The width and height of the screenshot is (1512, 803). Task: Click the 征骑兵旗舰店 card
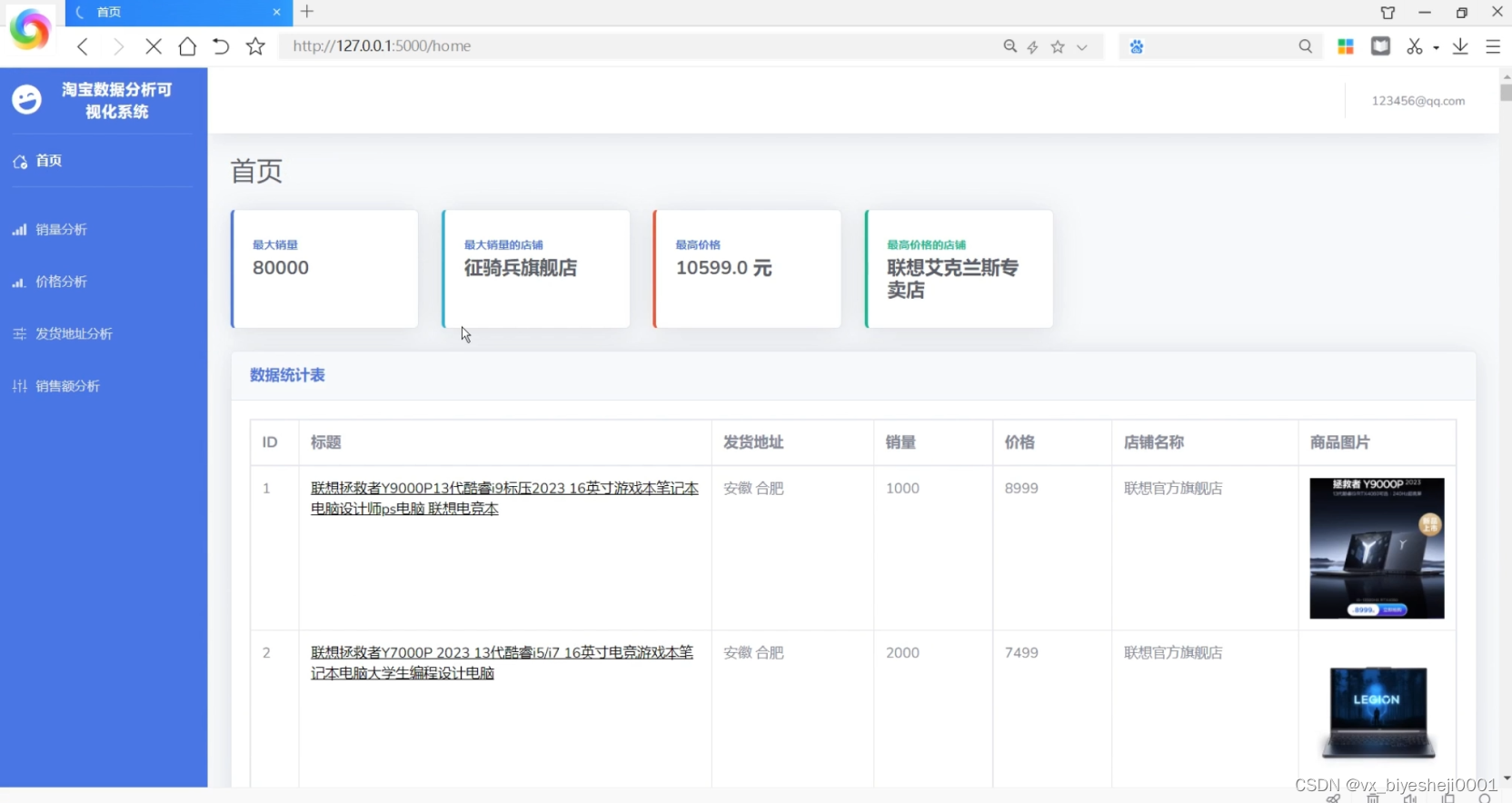coord(536,269)
